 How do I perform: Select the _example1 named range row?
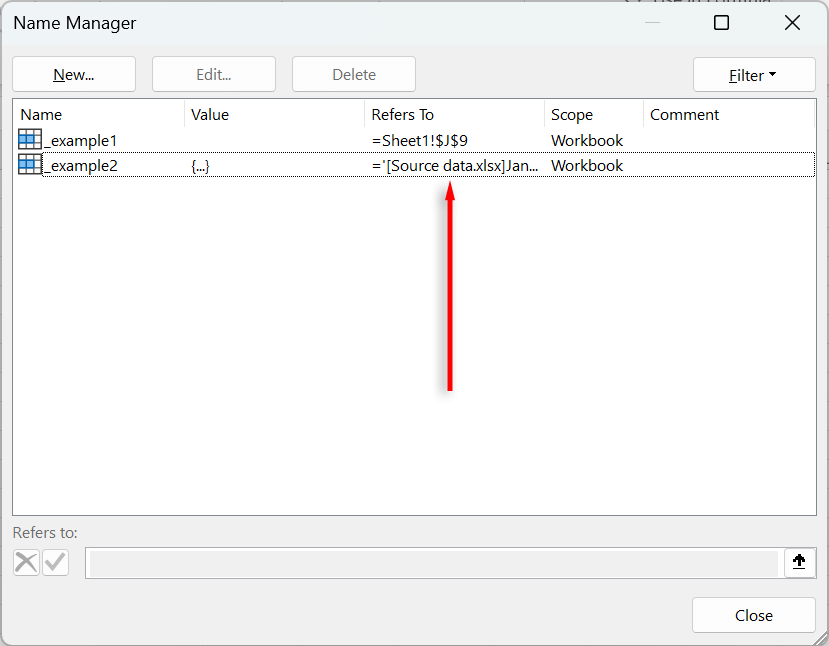[81, 141]
